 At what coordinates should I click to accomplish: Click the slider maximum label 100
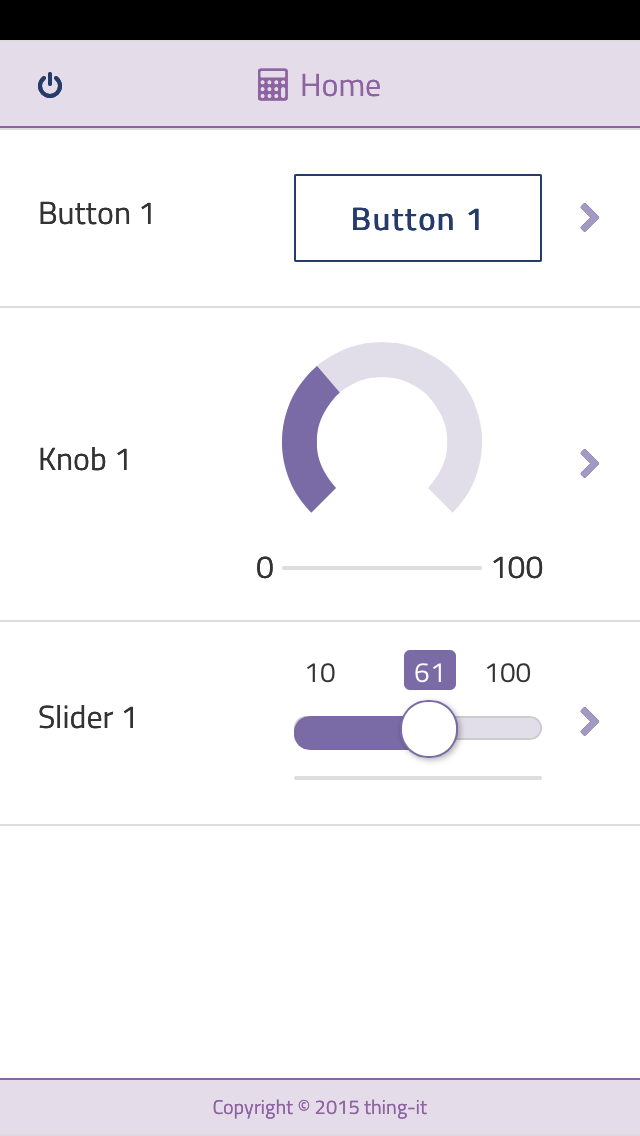508,673
